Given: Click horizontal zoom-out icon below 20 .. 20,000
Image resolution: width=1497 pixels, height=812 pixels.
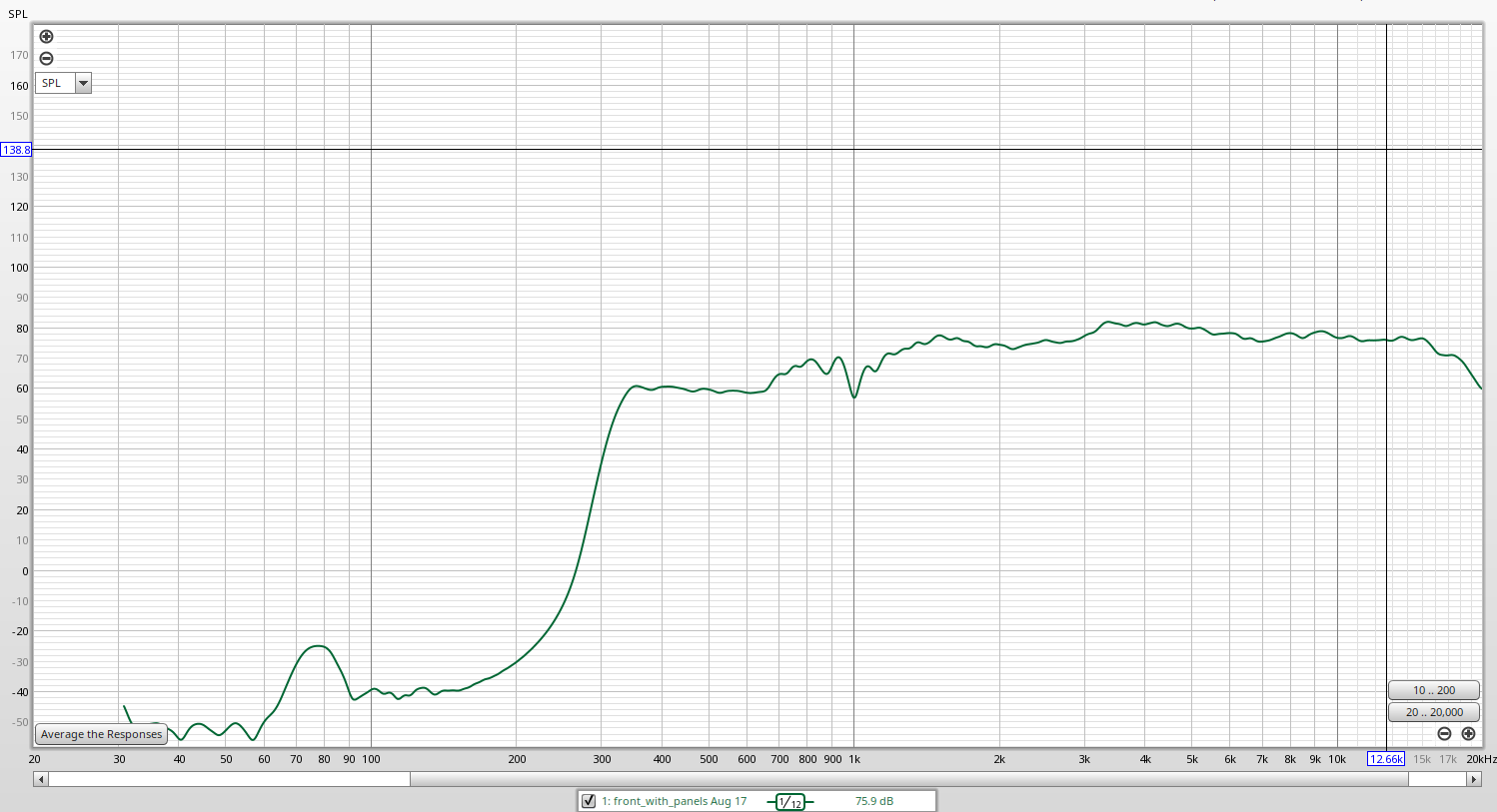Looking at the screenshot, I should [1444, 734].
